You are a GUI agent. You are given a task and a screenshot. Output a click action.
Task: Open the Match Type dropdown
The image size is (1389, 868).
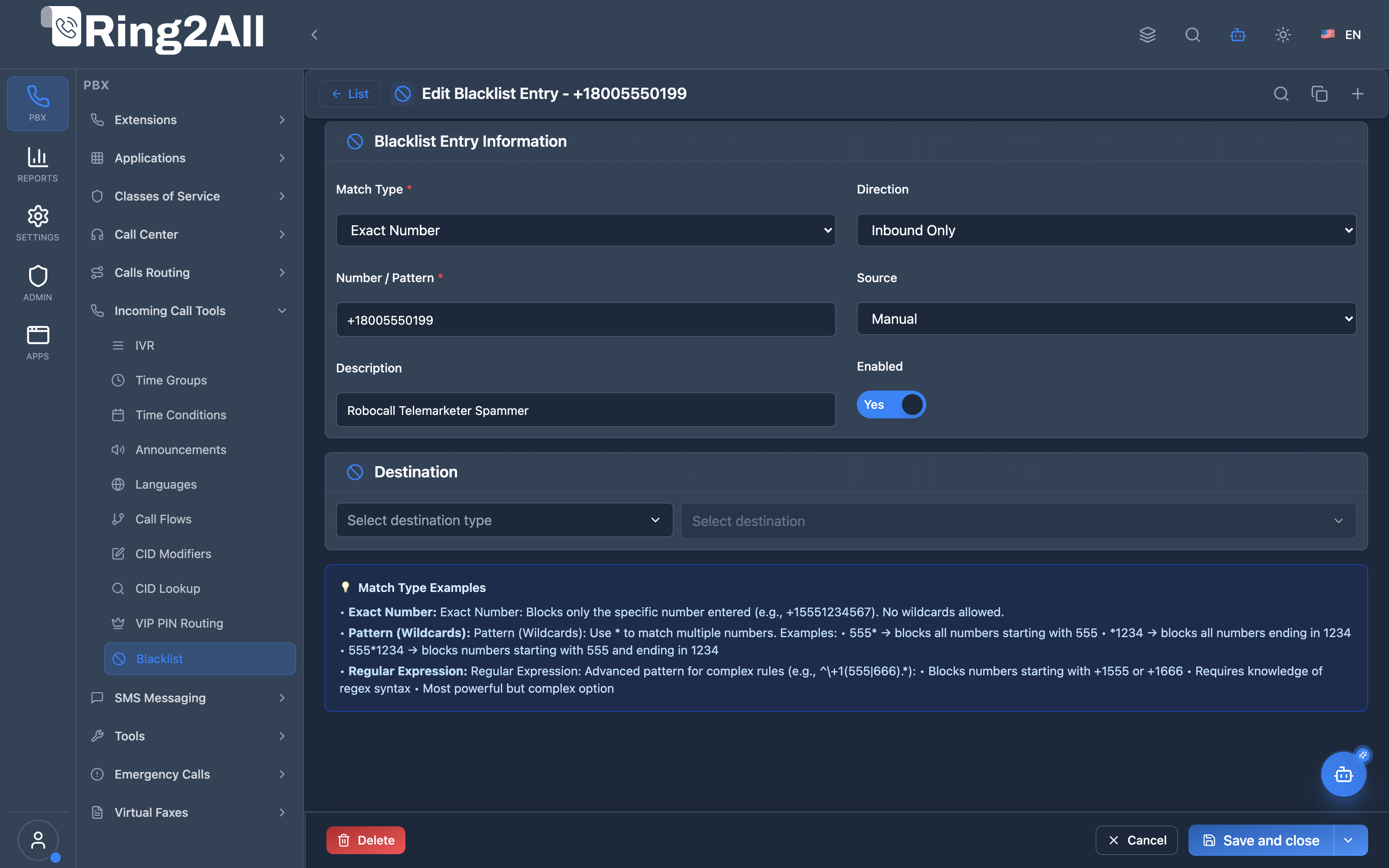(x=586, y=230)
